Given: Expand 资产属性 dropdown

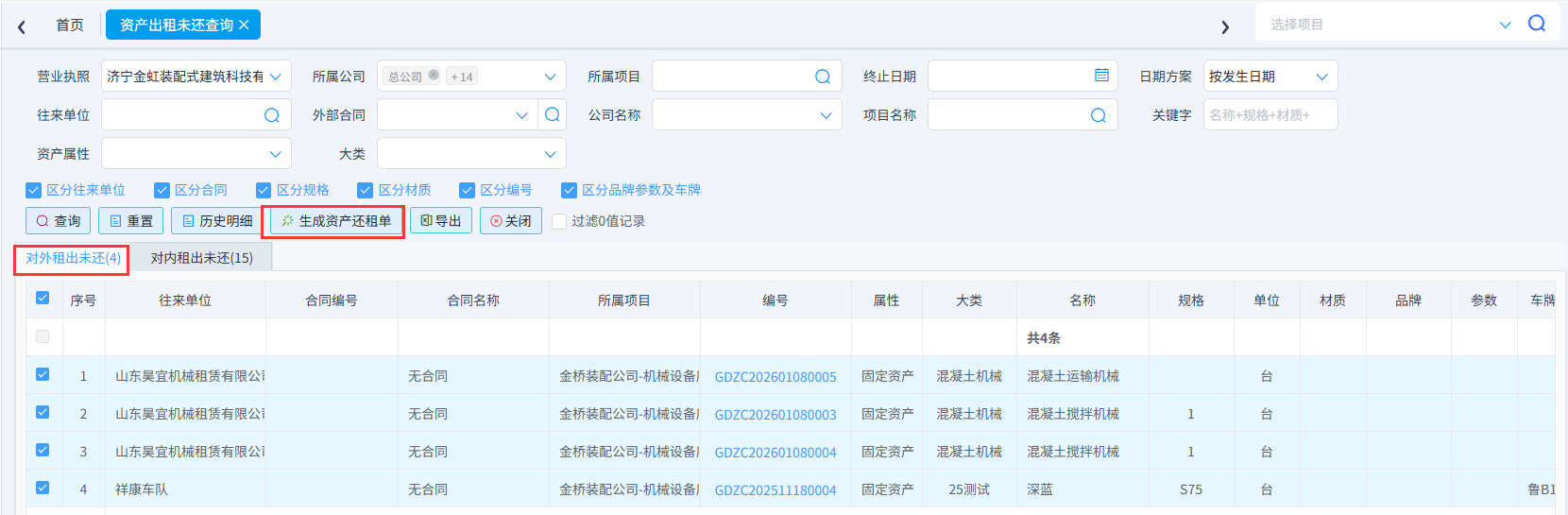Looking at the screenshot, I should [x=275, y=154].
